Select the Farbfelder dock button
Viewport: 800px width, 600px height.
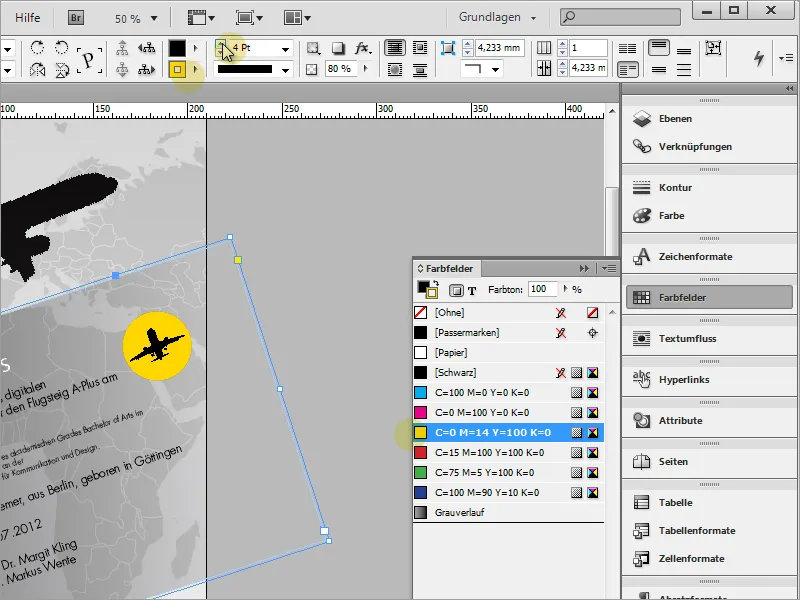pos(709,297)
